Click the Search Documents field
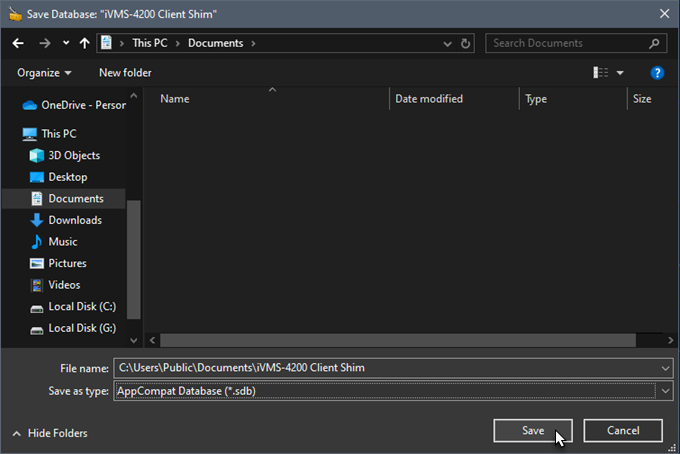The image size is (680, 454). 568,43
